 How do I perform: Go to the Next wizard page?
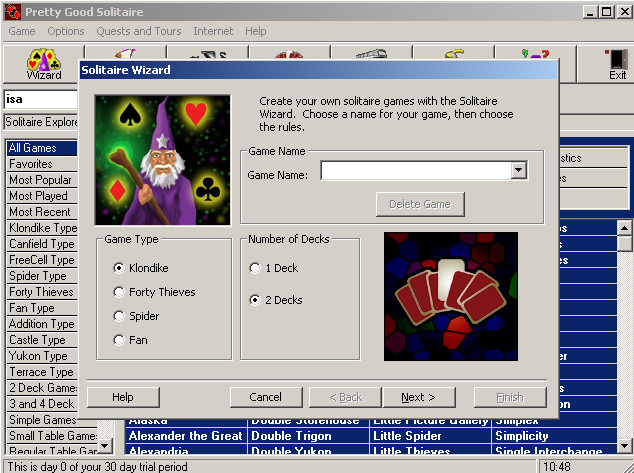point(418,397)
